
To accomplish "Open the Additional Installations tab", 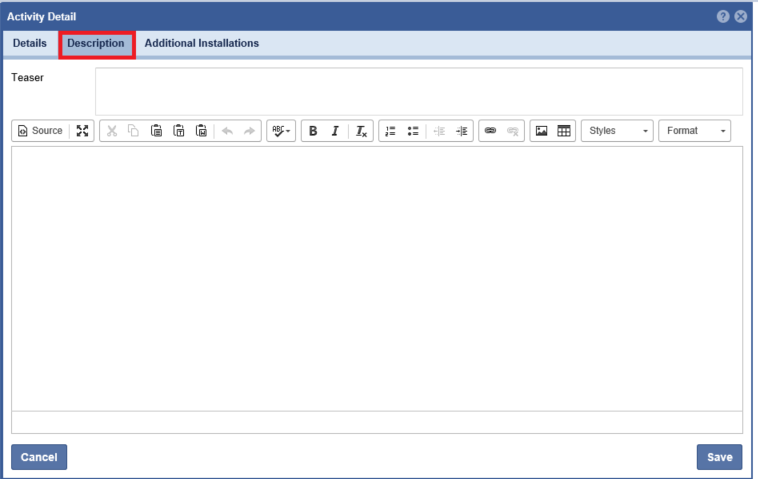I will point(202,44).
